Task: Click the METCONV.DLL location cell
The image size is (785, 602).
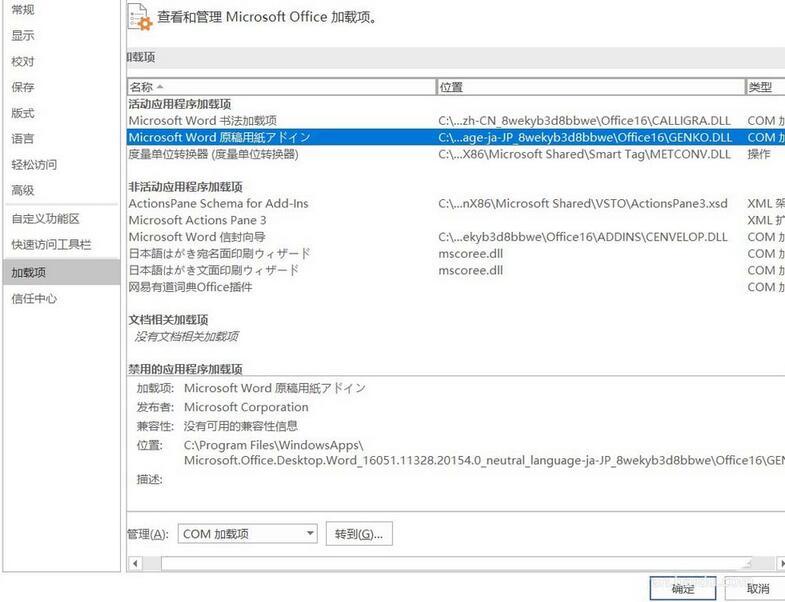Action: point(584,154)
